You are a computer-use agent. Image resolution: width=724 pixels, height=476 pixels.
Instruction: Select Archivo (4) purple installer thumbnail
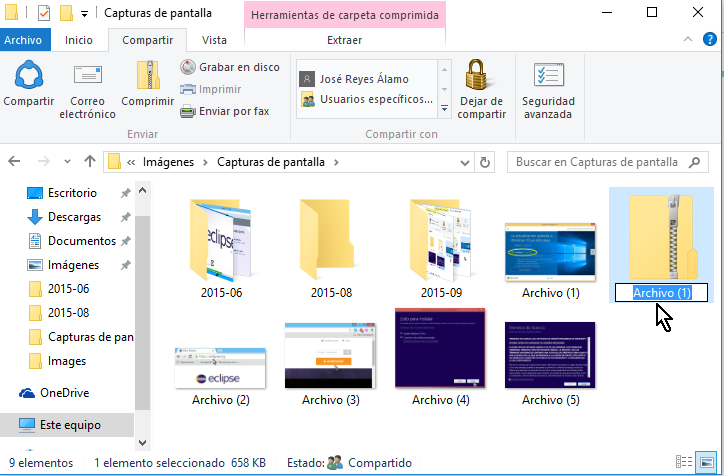tap(440, 348)
